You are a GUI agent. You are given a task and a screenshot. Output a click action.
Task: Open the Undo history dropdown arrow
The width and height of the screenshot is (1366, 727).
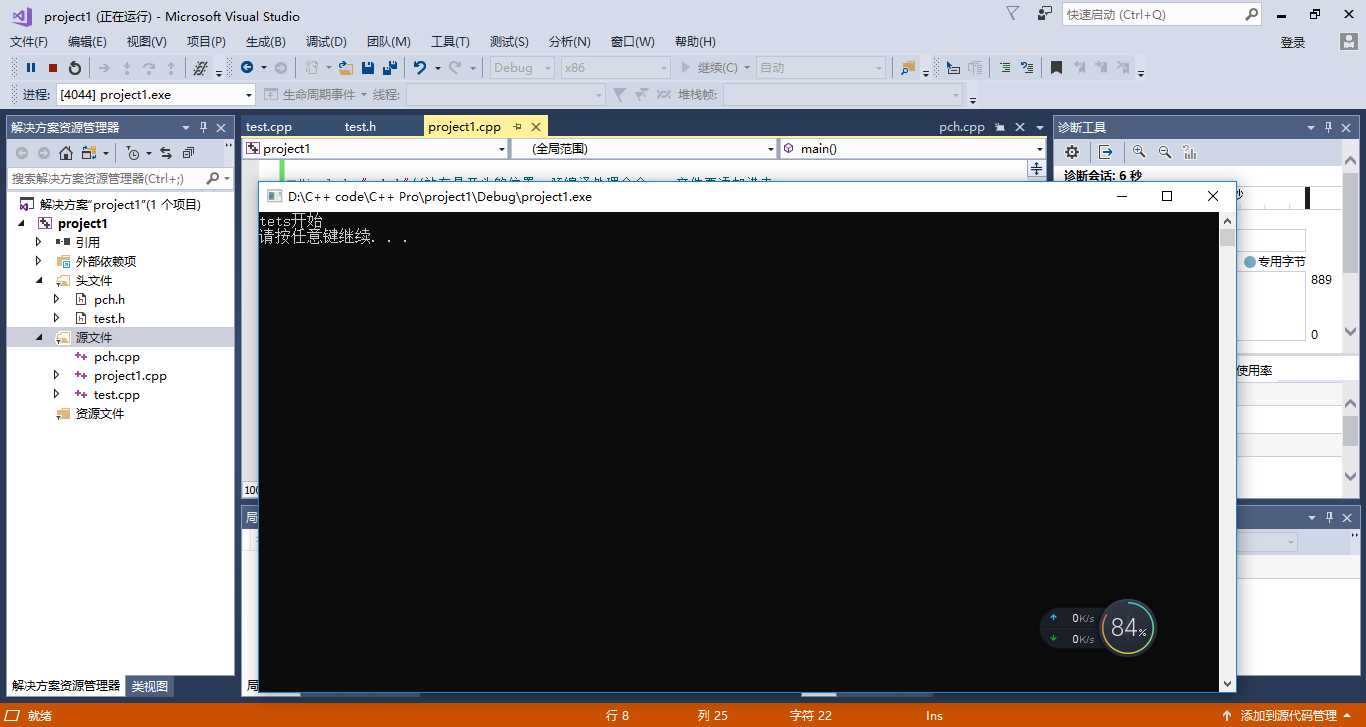437,68
